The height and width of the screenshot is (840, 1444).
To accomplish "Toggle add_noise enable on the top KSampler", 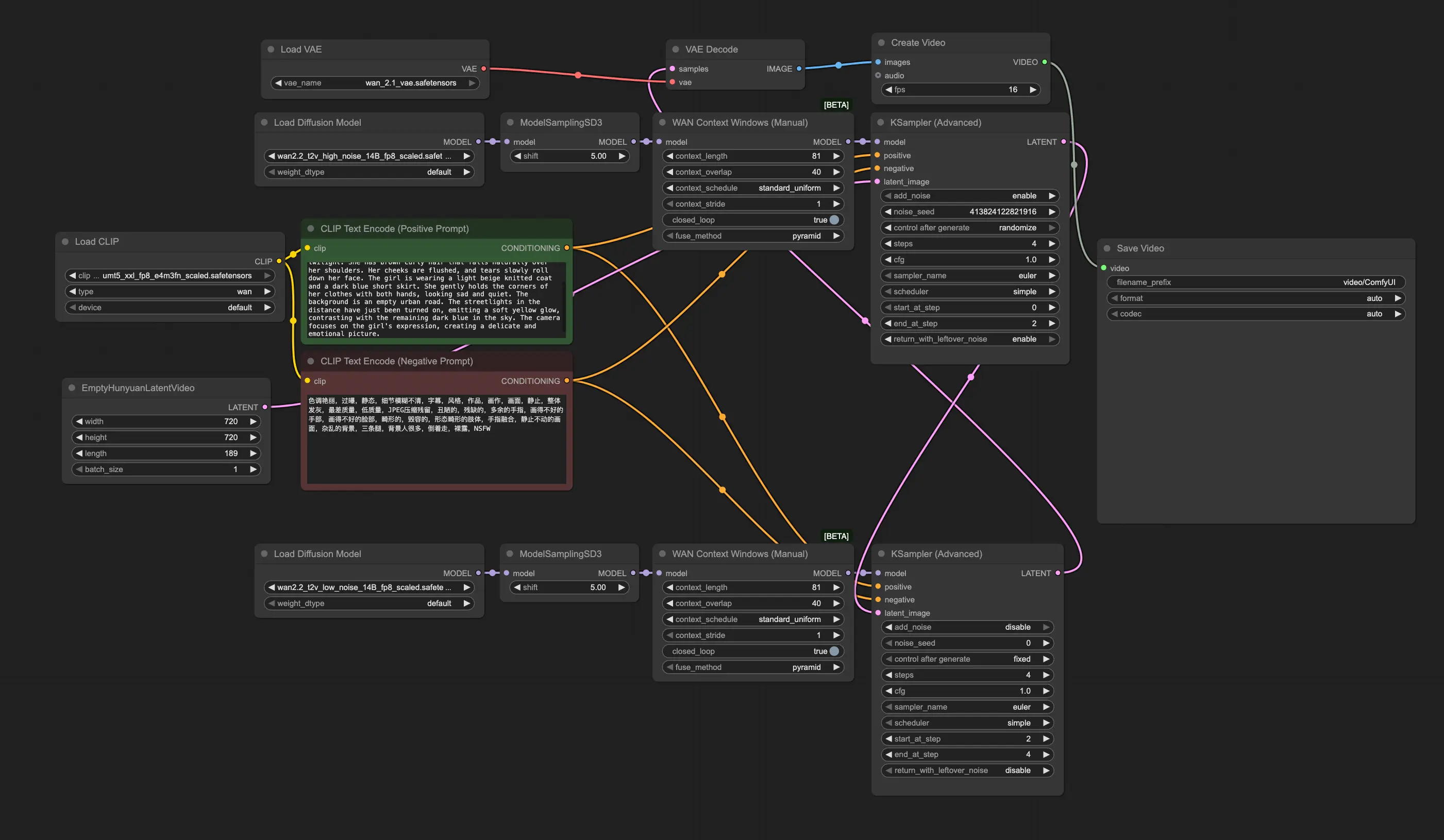I will coord(969,196).
